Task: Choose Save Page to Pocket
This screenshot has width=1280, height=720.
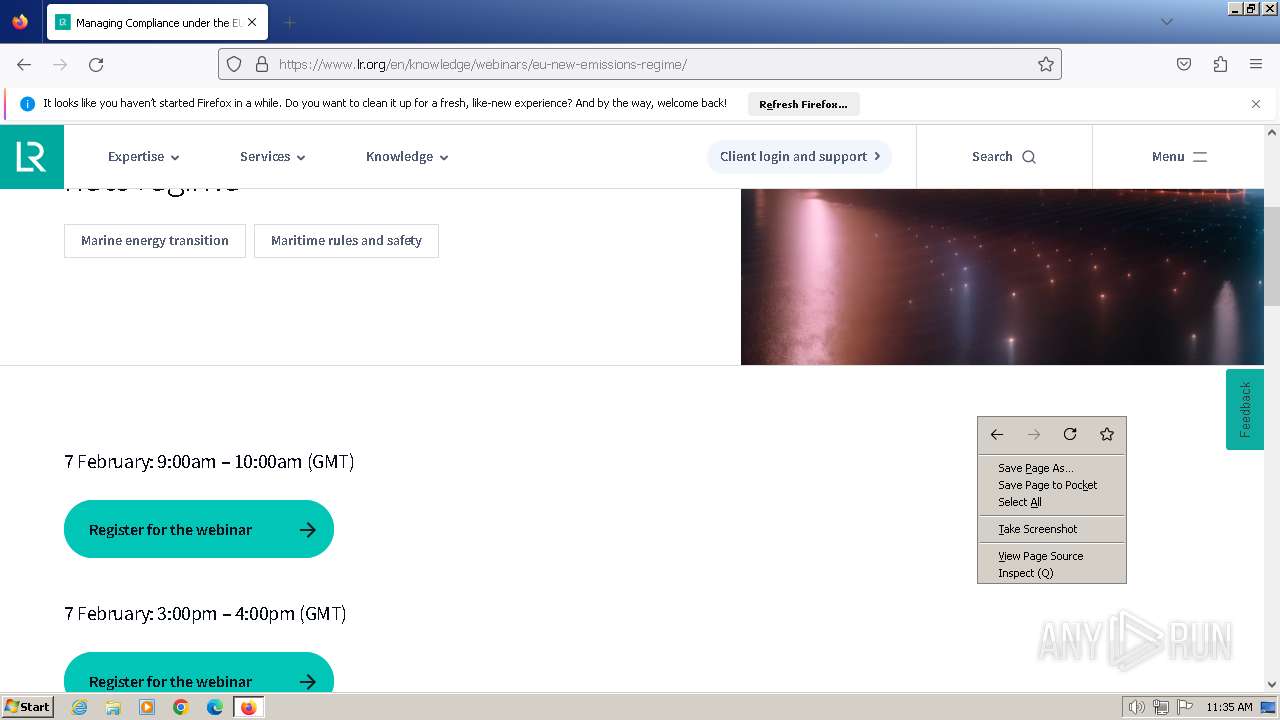Action: click(1052, 485)
